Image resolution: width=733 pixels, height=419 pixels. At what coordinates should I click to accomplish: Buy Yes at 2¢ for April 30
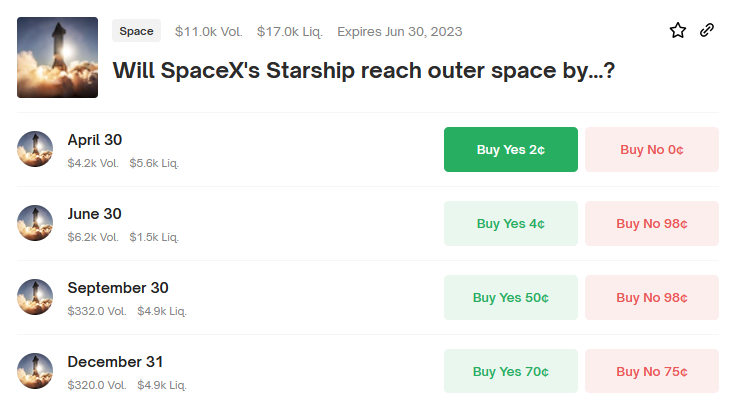point(511,150)
